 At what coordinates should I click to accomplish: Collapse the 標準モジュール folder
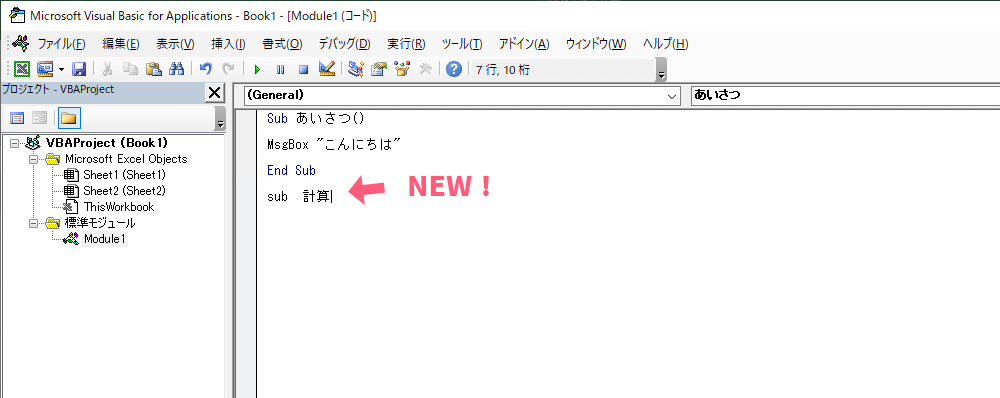(x=33, y=223)
